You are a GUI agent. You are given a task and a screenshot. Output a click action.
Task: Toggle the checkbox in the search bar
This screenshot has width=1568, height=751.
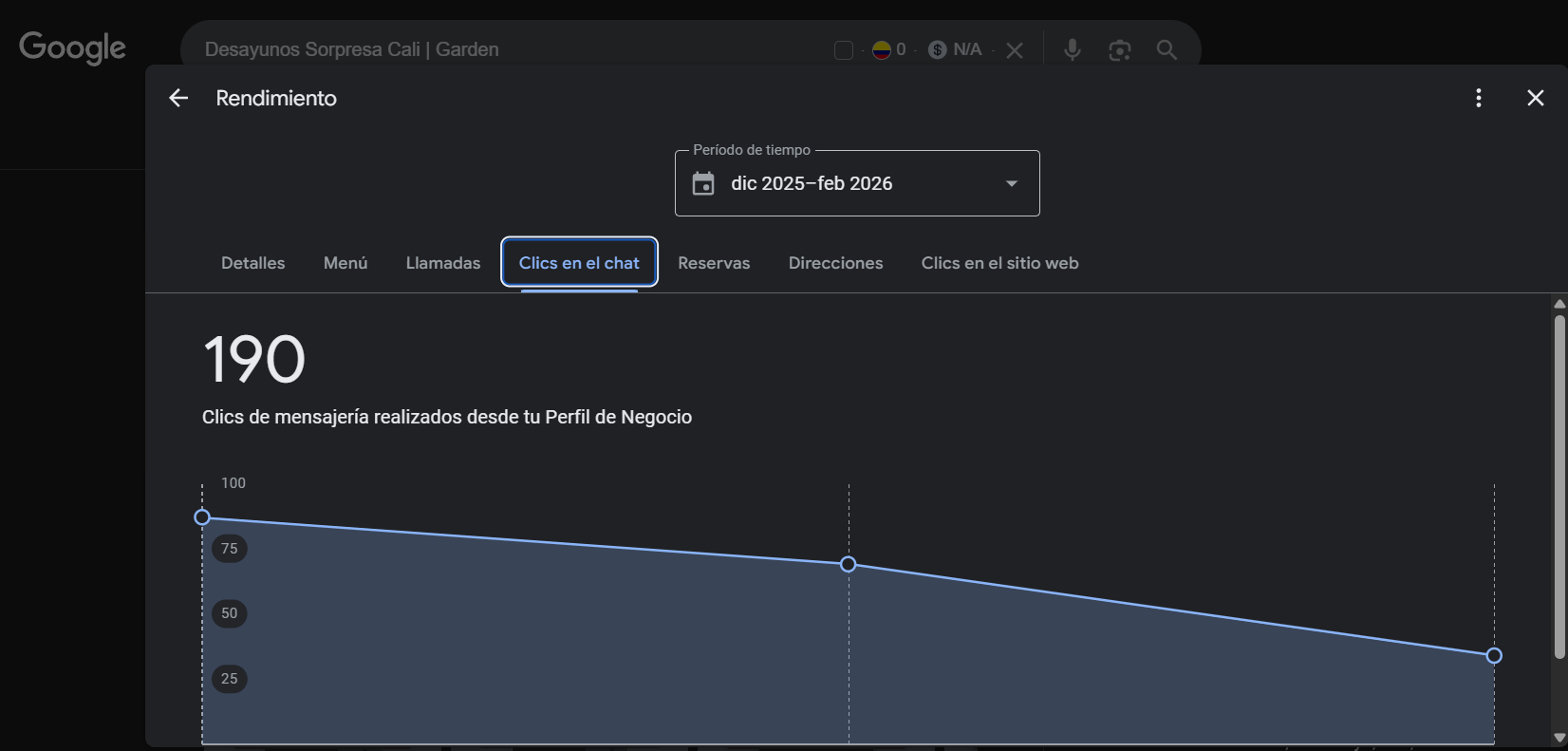[843, 50]
